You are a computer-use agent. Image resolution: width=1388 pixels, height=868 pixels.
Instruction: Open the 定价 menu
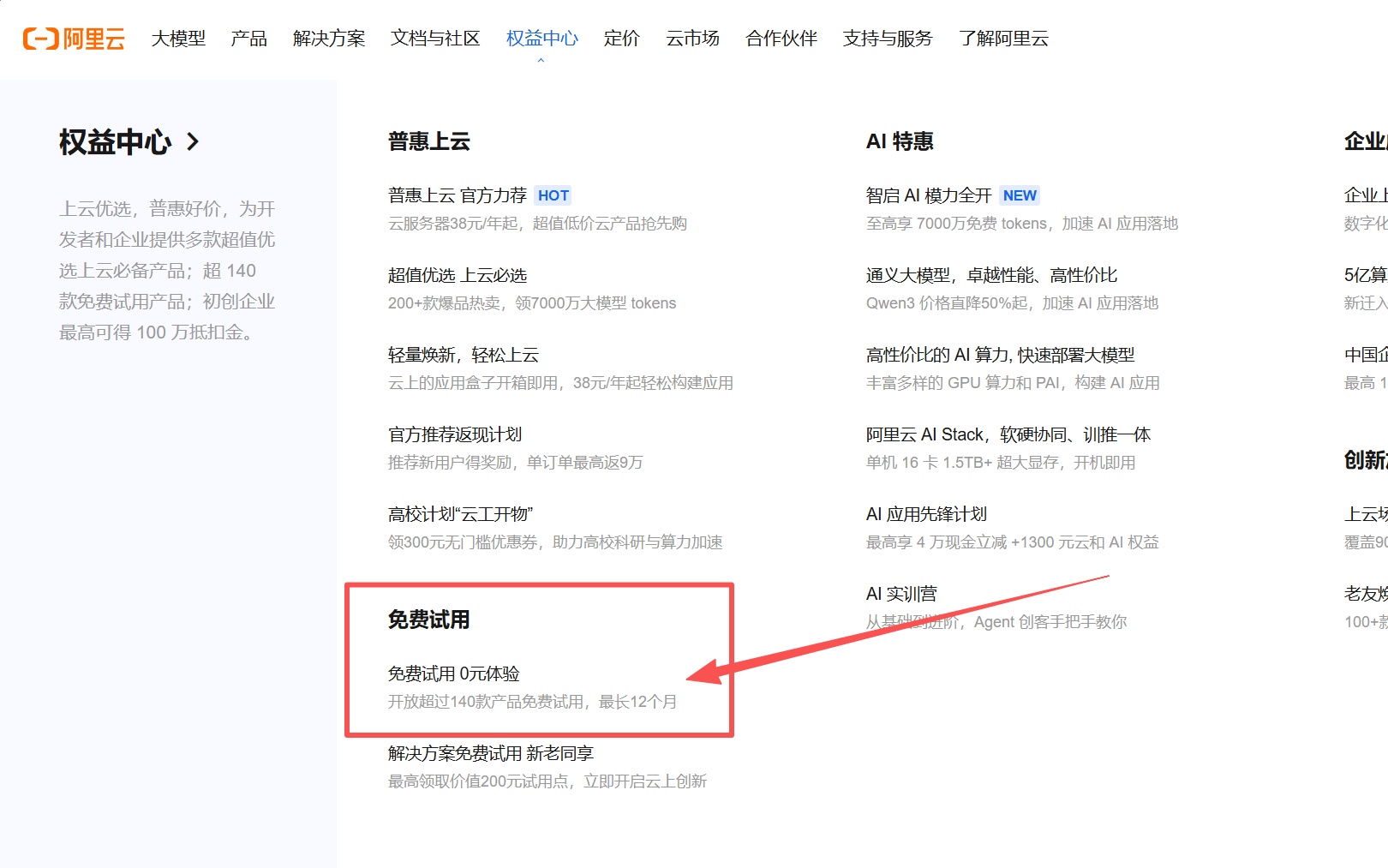[x=621, y=39]
